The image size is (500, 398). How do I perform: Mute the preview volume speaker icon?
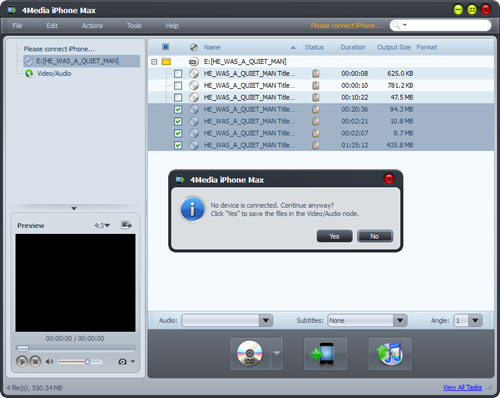[x=49, y=362]
